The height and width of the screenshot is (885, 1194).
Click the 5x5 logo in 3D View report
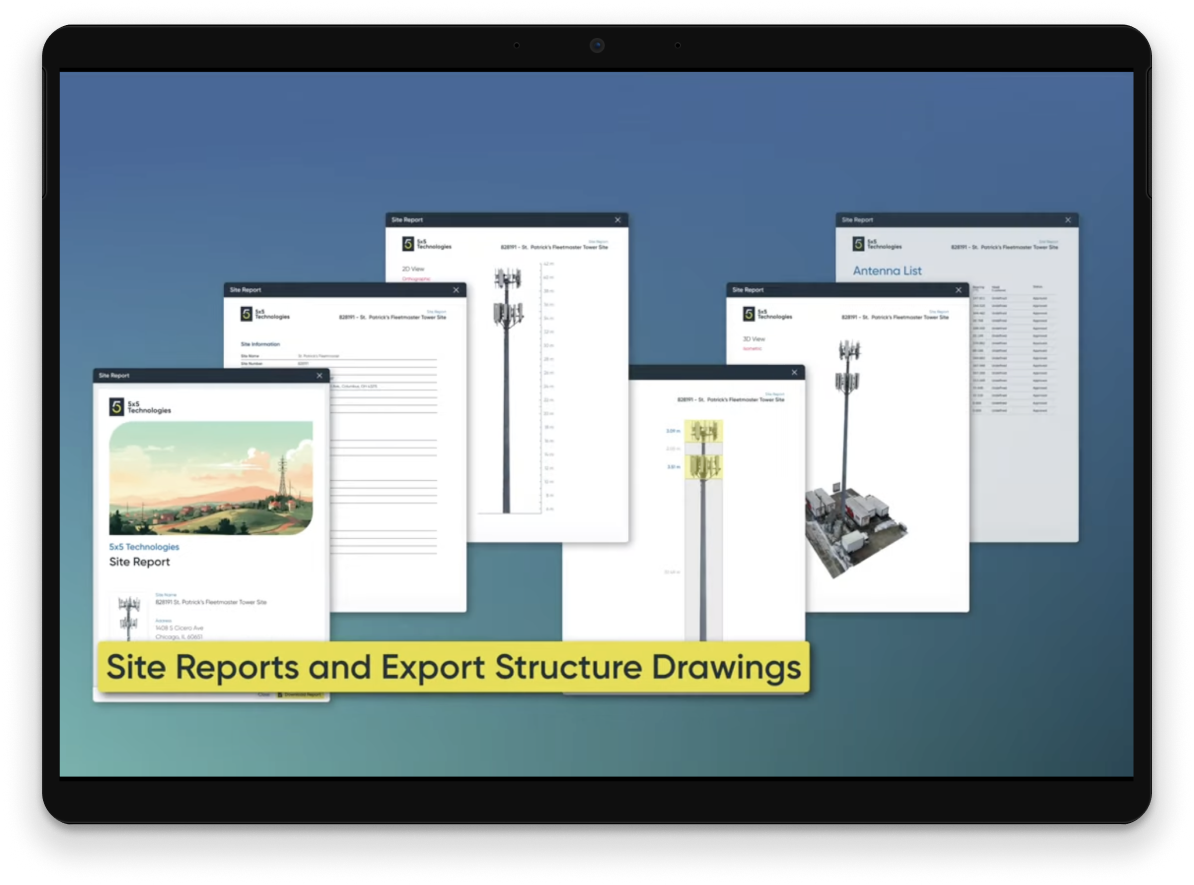(x=749, y=314)
